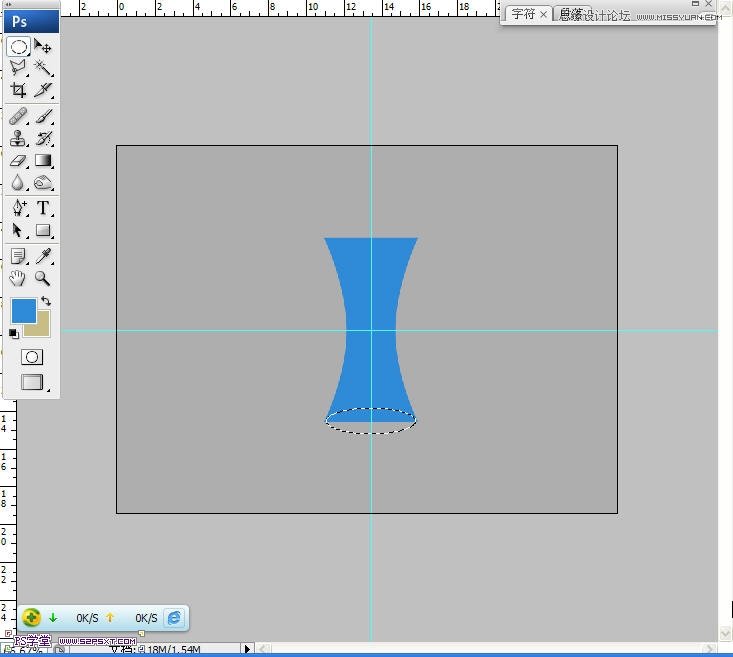Viewport: 733px width, 657px height.
Task: Switch to the 字符 panel tab
Action: (523, 14)
